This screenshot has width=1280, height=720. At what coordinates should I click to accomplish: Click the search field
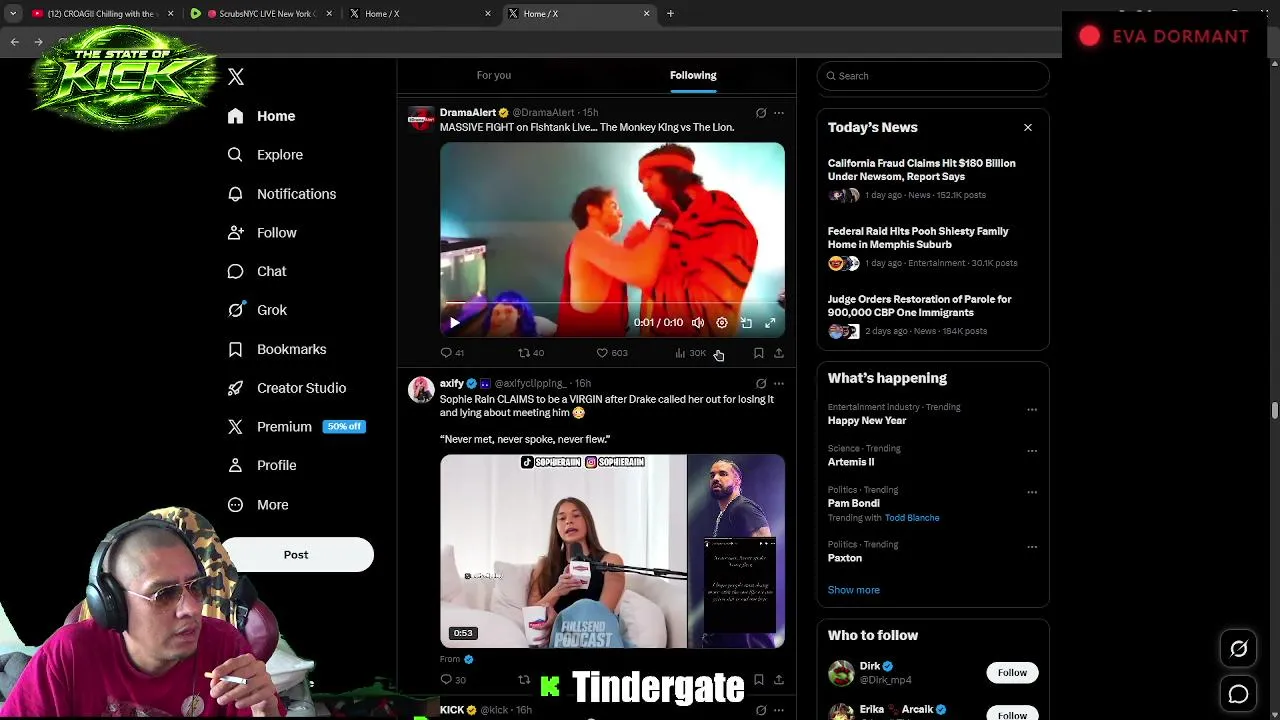(x=933, y=76)
